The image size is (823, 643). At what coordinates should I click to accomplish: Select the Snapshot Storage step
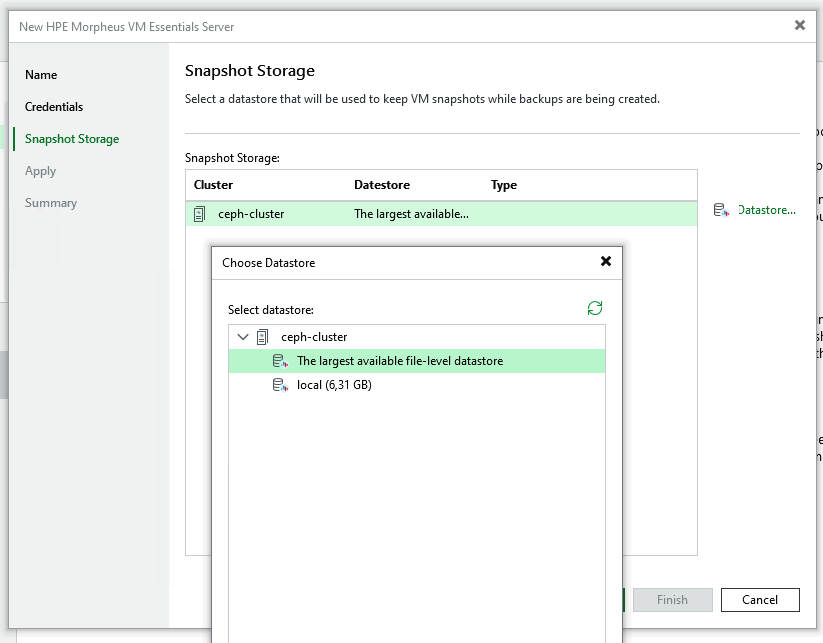tap(72, 139)
